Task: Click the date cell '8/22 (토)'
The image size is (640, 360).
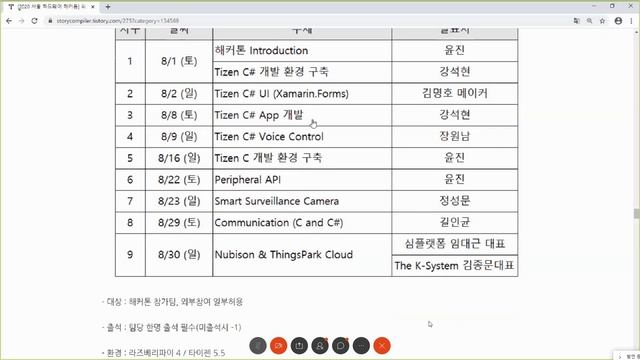Action: 179,180
